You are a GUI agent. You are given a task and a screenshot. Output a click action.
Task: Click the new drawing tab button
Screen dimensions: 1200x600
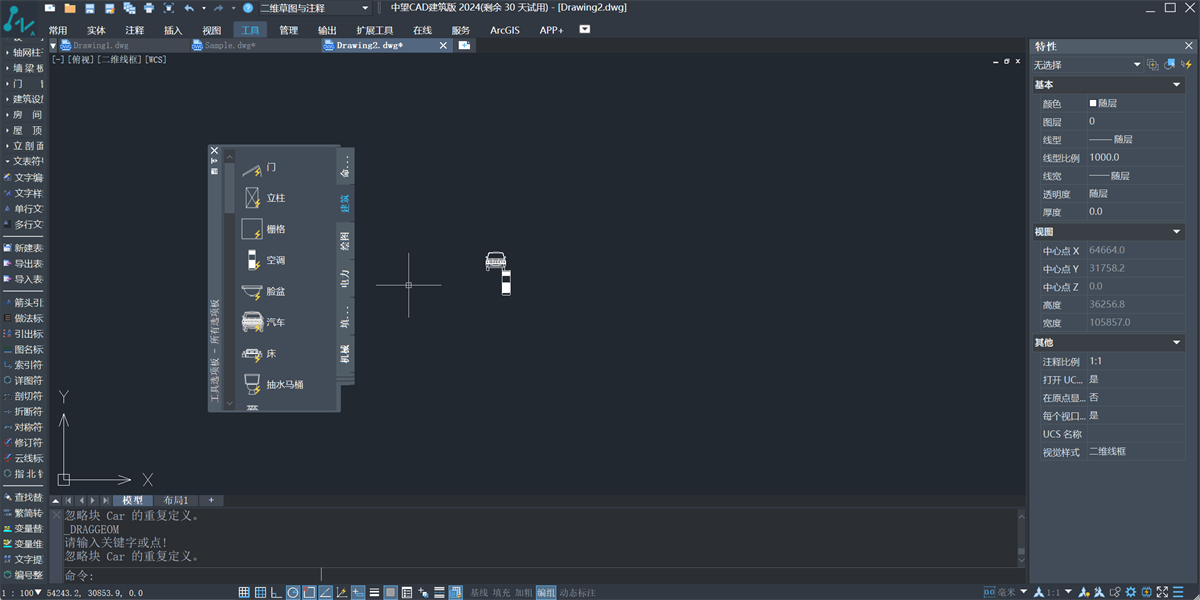(x=464, y=45)
